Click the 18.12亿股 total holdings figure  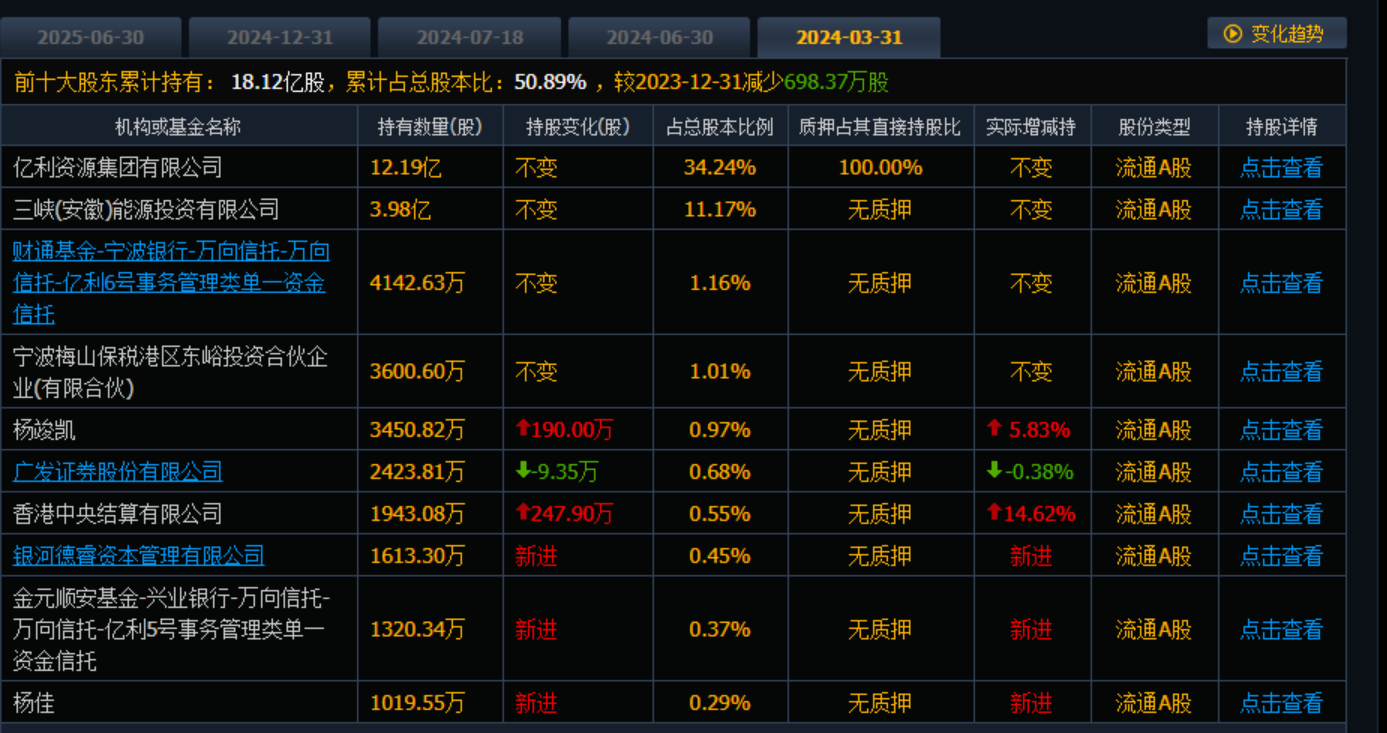(278, 82)
